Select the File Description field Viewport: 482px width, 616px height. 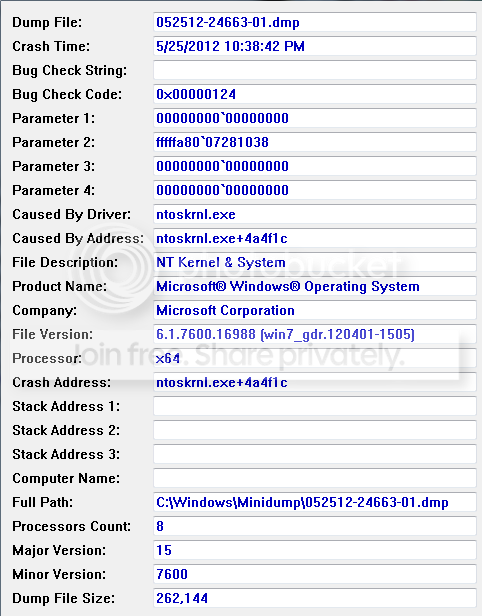pos(315,262)
